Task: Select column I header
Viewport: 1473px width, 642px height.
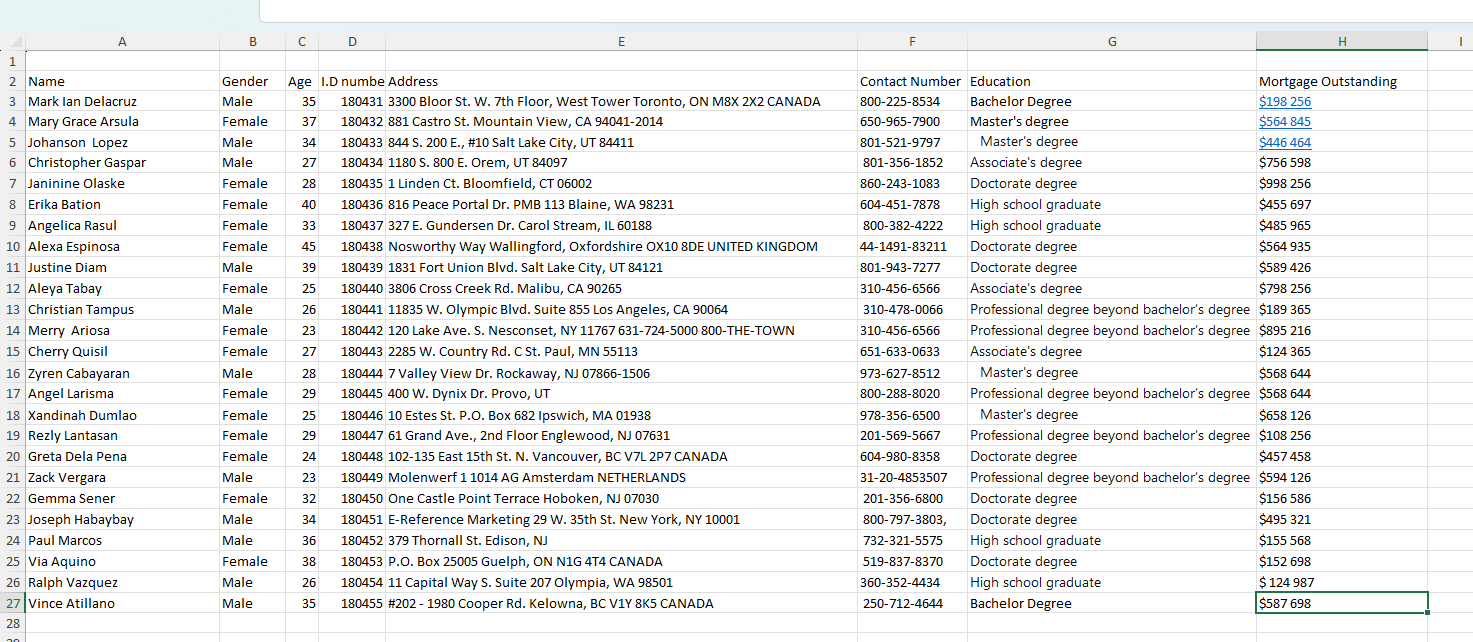Action: pyautogui.click(x=1451, y=41)
